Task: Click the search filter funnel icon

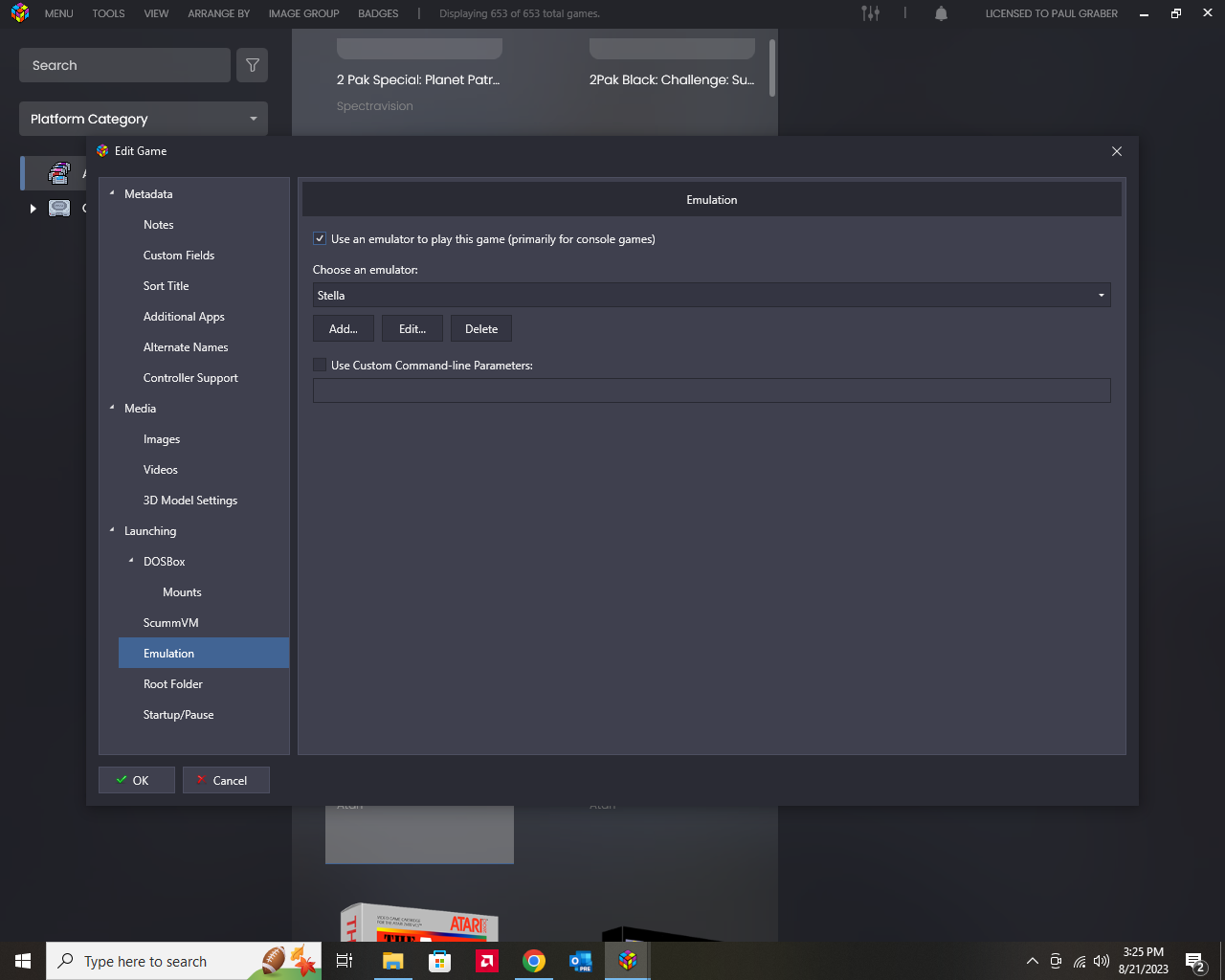Action: (253, 65)
